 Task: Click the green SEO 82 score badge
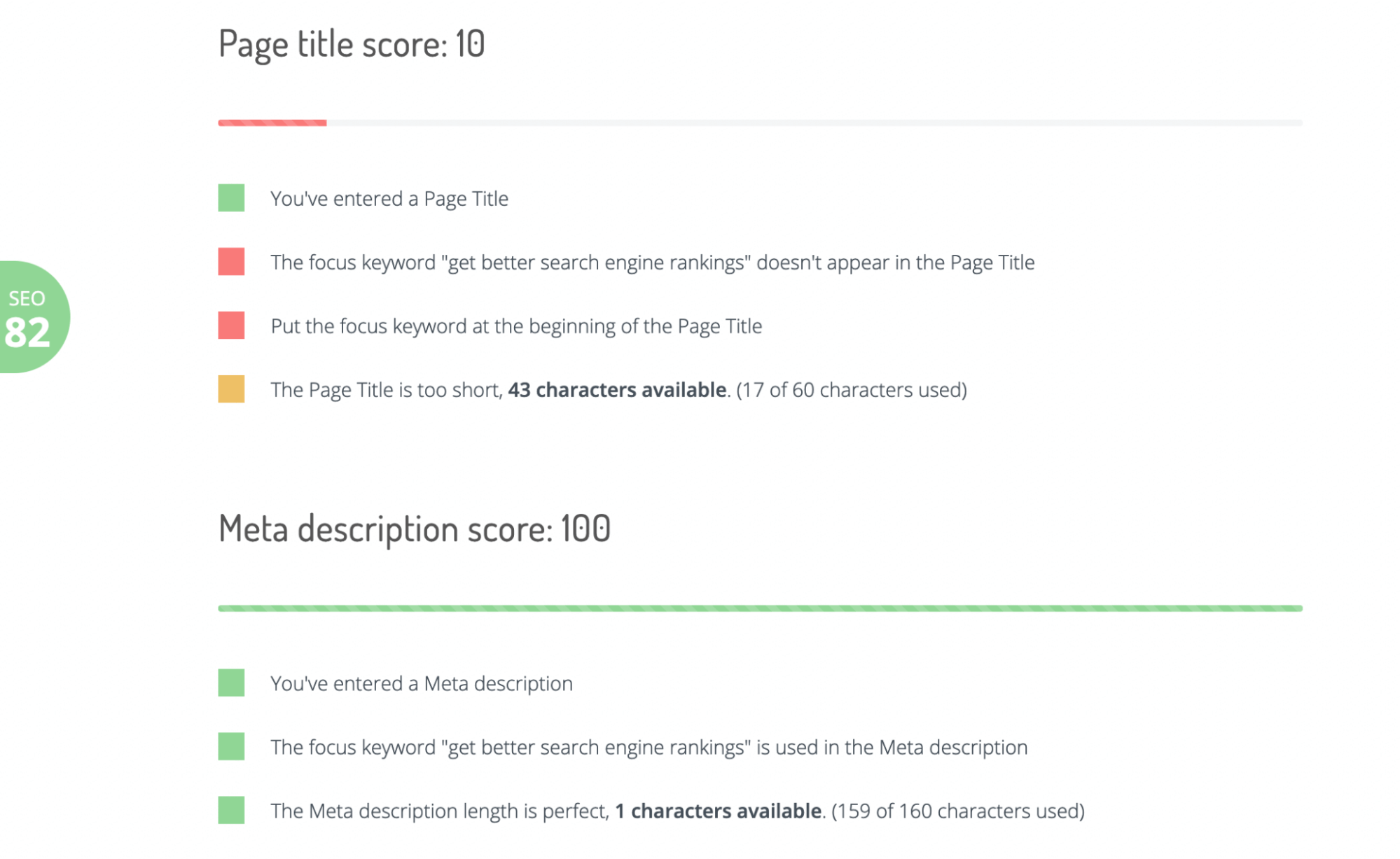pyautogui.click(x=32, y=317)
